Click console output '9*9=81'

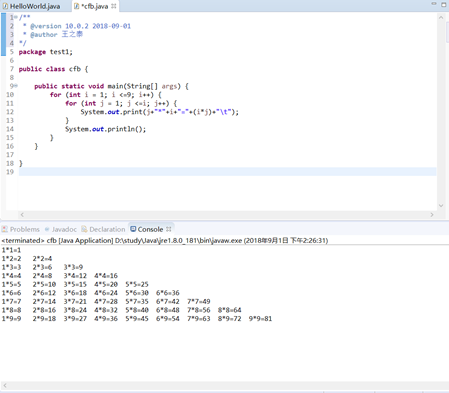pos(260,319)
